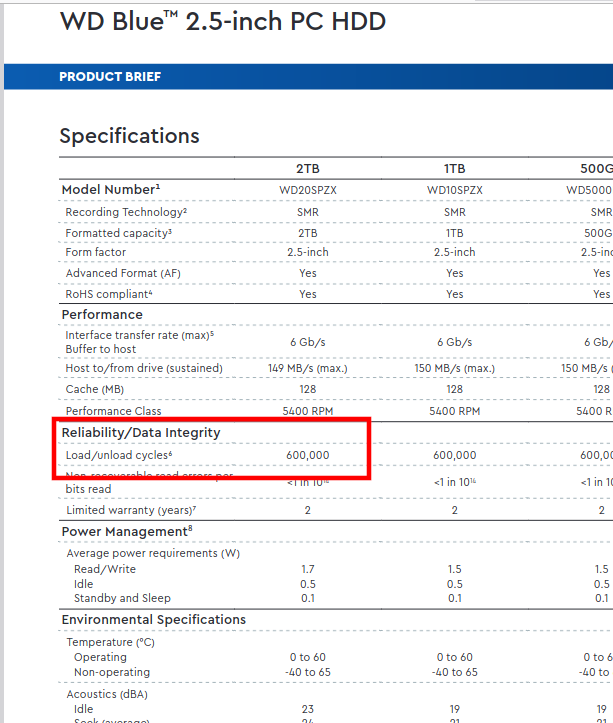Click the Specifications heading

point(129,136)
